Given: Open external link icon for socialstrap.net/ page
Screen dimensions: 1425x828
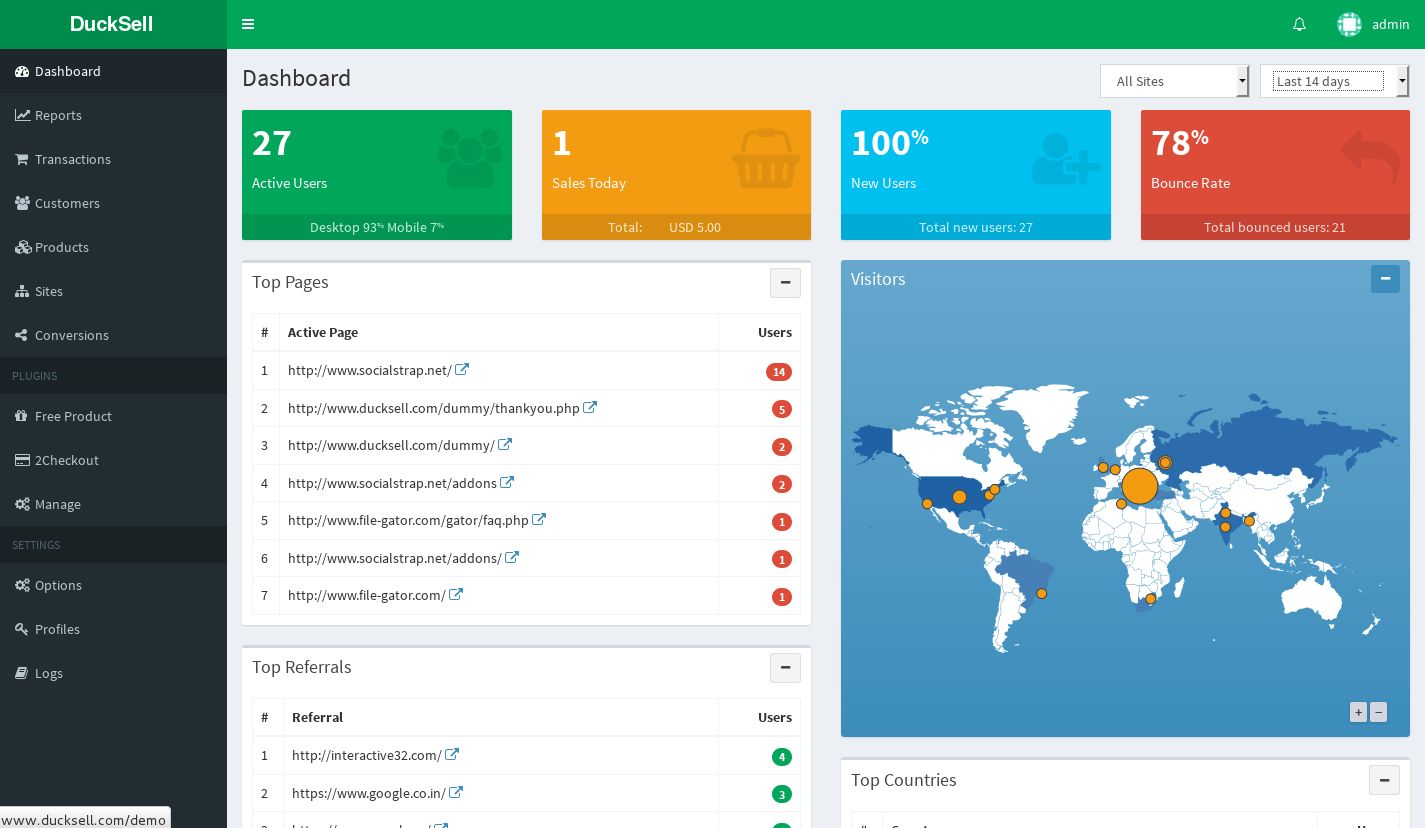Looking at the screenshot, I should click(462, 370).
